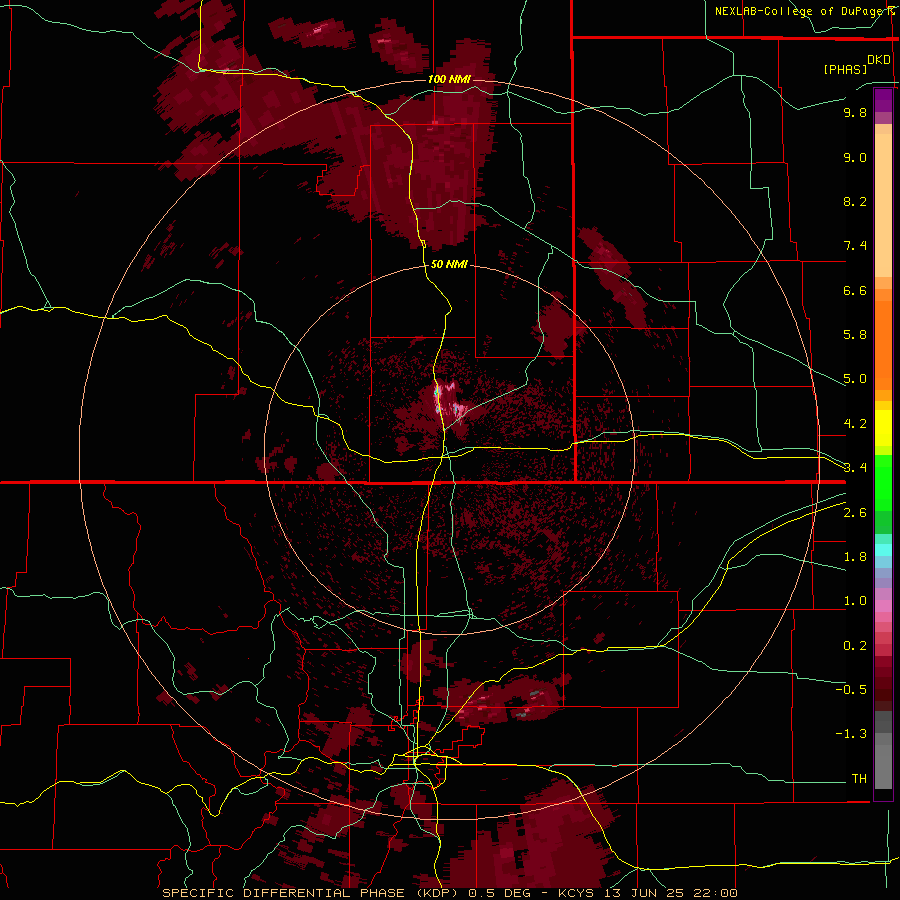
Task: Click the 9.8 value on the color scale
Action: click(x=855, y=112)
